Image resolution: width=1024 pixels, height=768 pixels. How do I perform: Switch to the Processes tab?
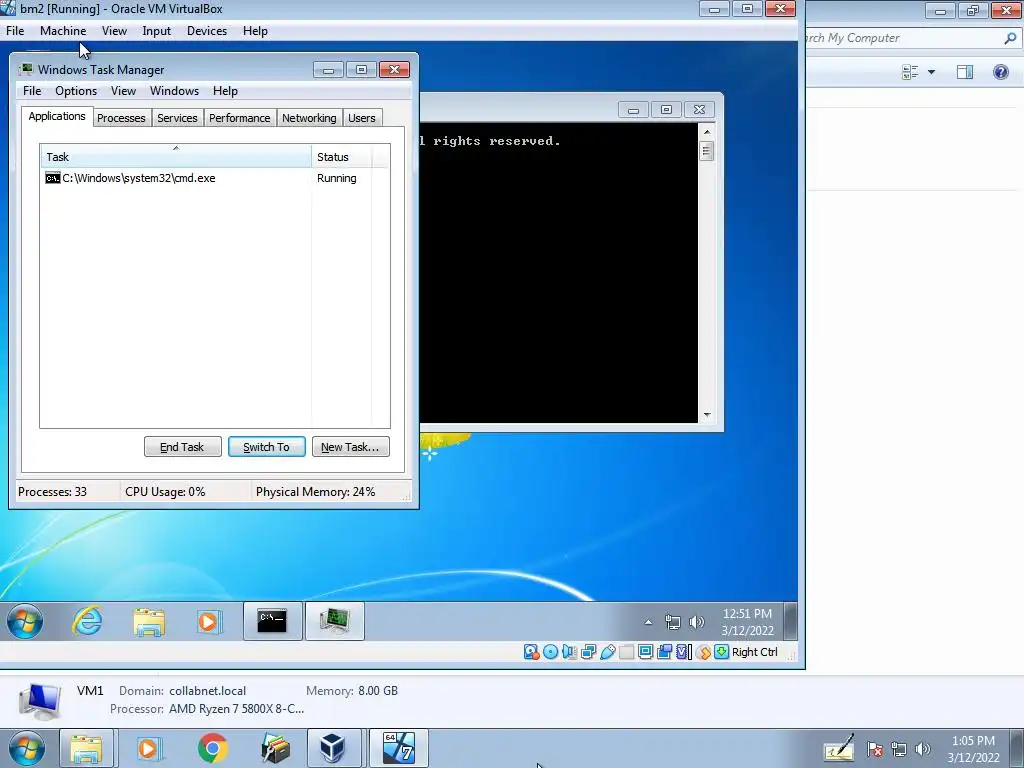[x=121, y=118]
